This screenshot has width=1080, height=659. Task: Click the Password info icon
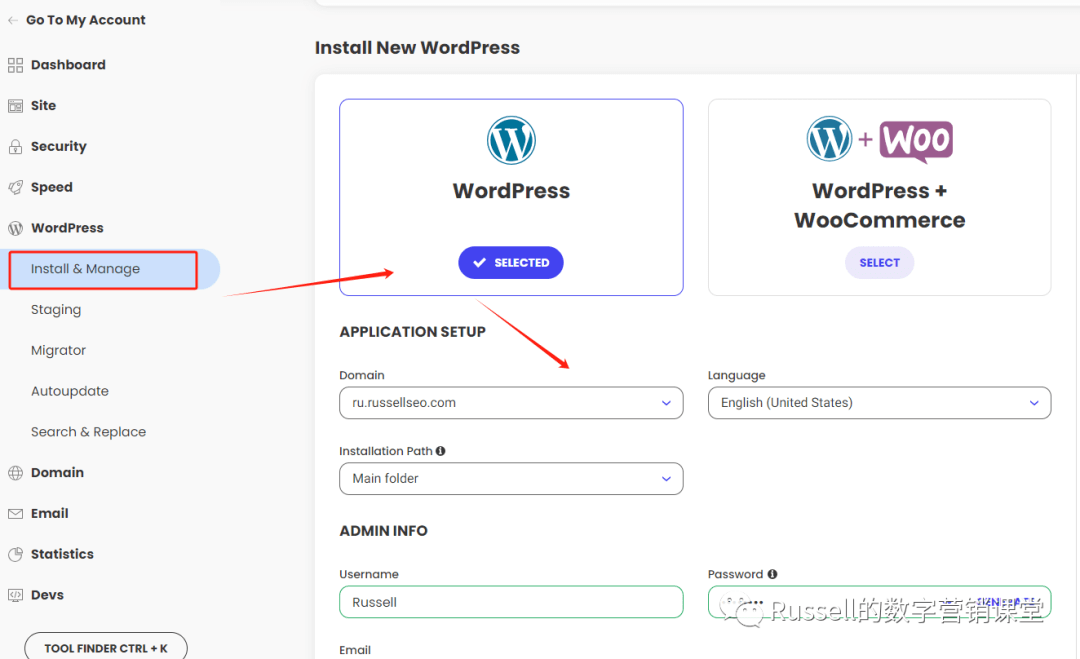772,574
